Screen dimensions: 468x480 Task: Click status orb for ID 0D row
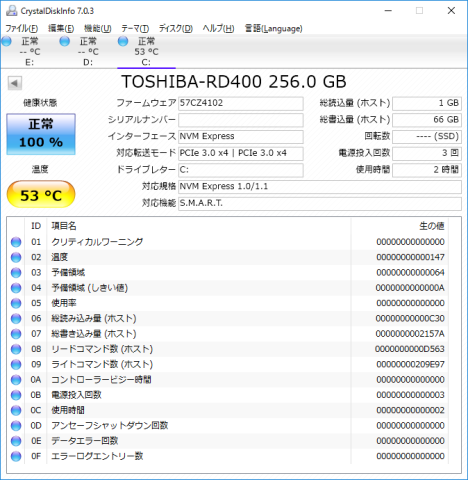click(16, 426)
